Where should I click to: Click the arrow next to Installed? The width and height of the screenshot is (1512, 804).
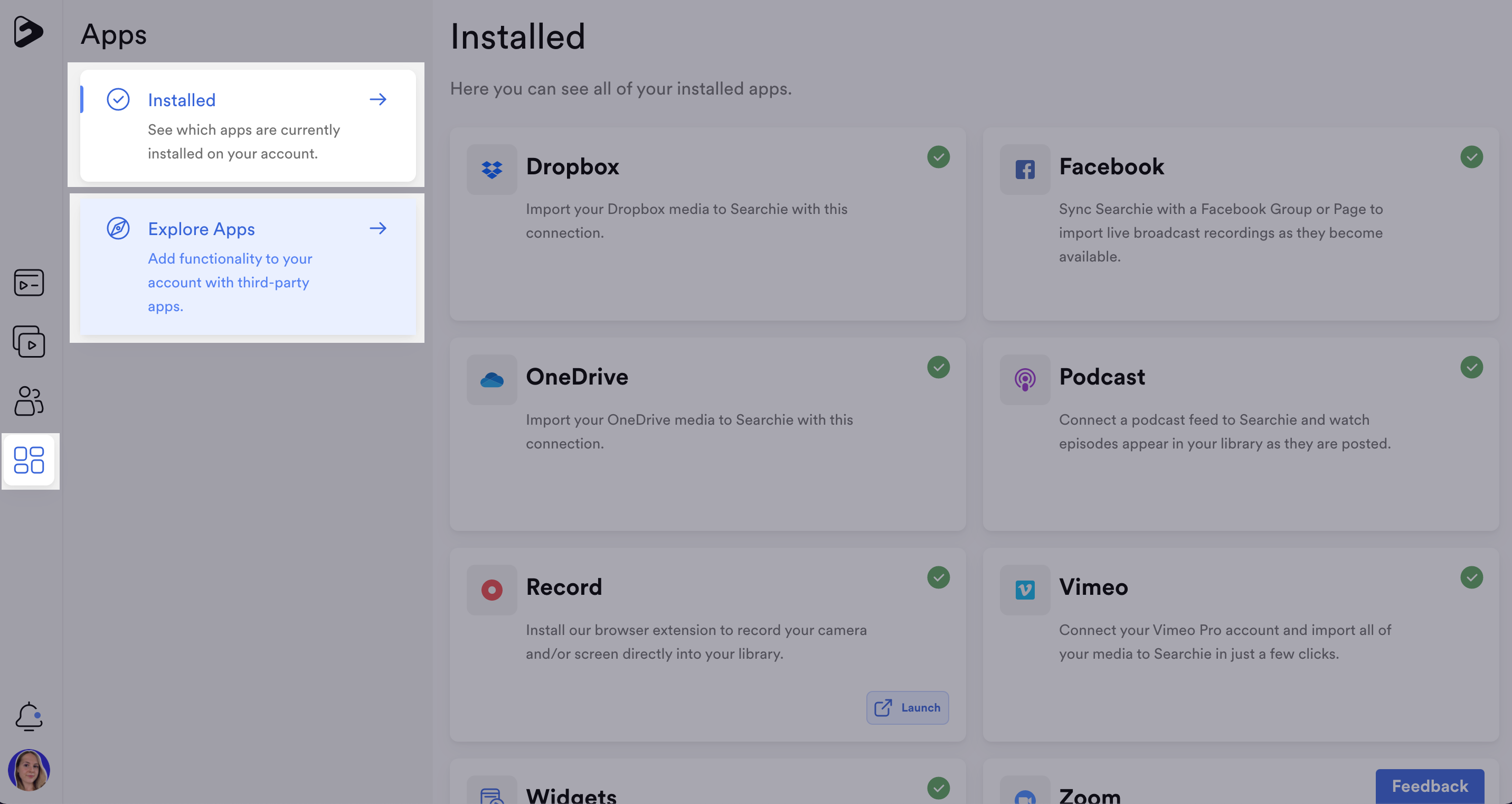coord(378,99)
